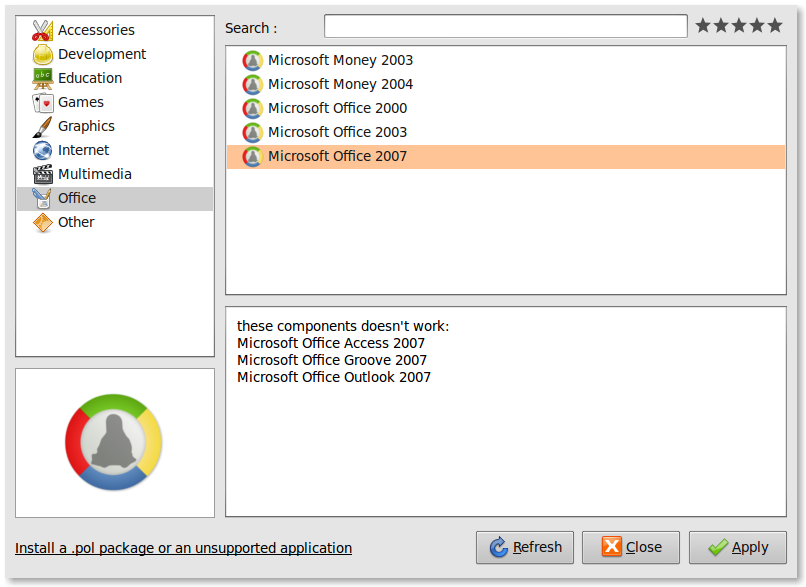Click the Refresh button

pos(524,547)
